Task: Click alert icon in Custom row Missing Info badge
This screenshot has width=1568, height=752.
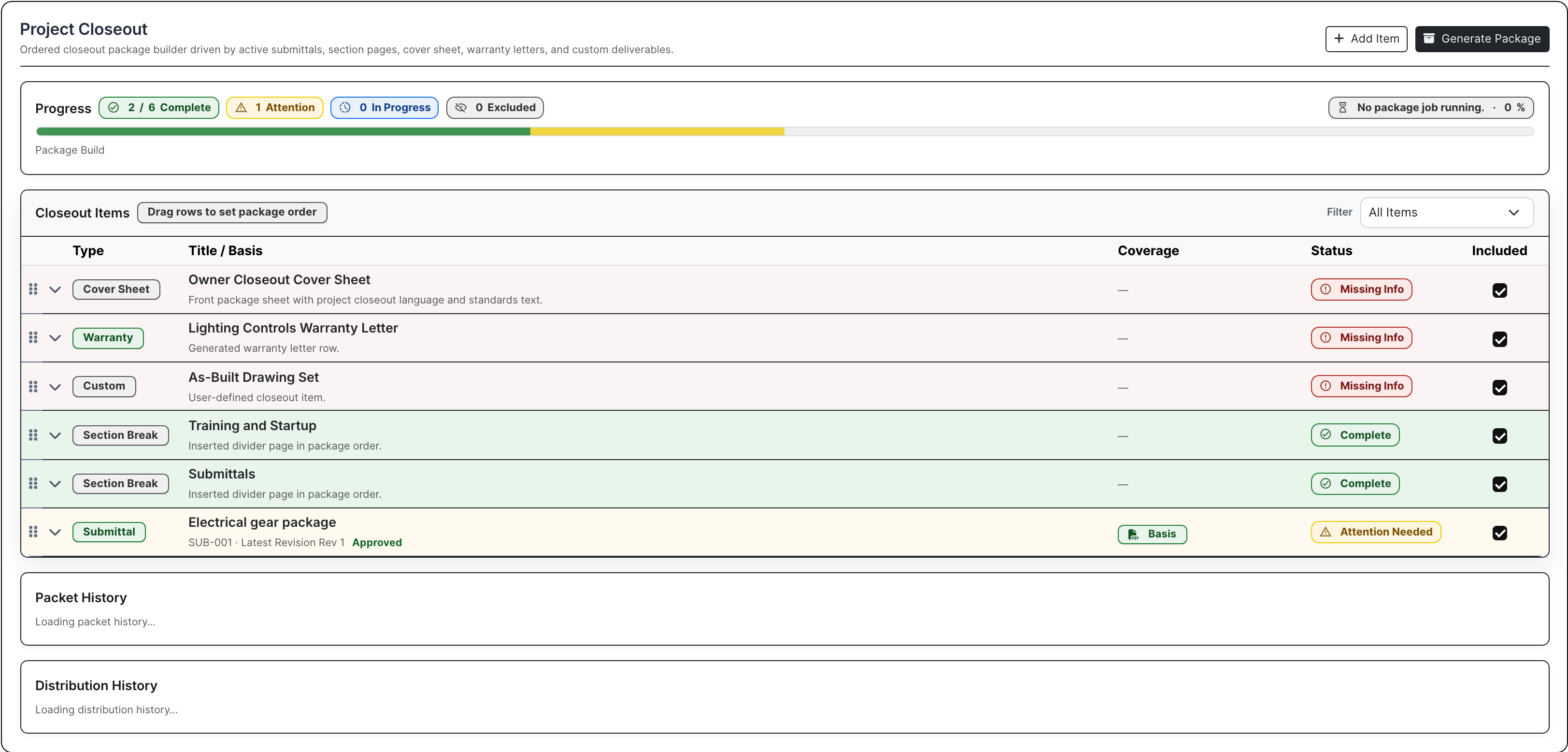Action: pos(1326,386)
